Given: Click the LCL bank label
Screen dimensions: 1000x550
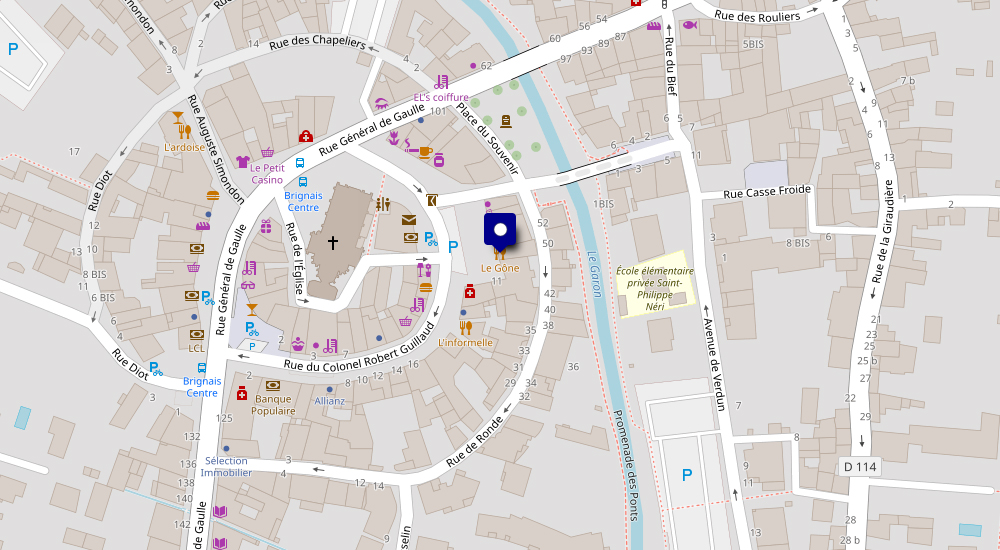Looking at the screenshot, I should (x=197, y=348).
